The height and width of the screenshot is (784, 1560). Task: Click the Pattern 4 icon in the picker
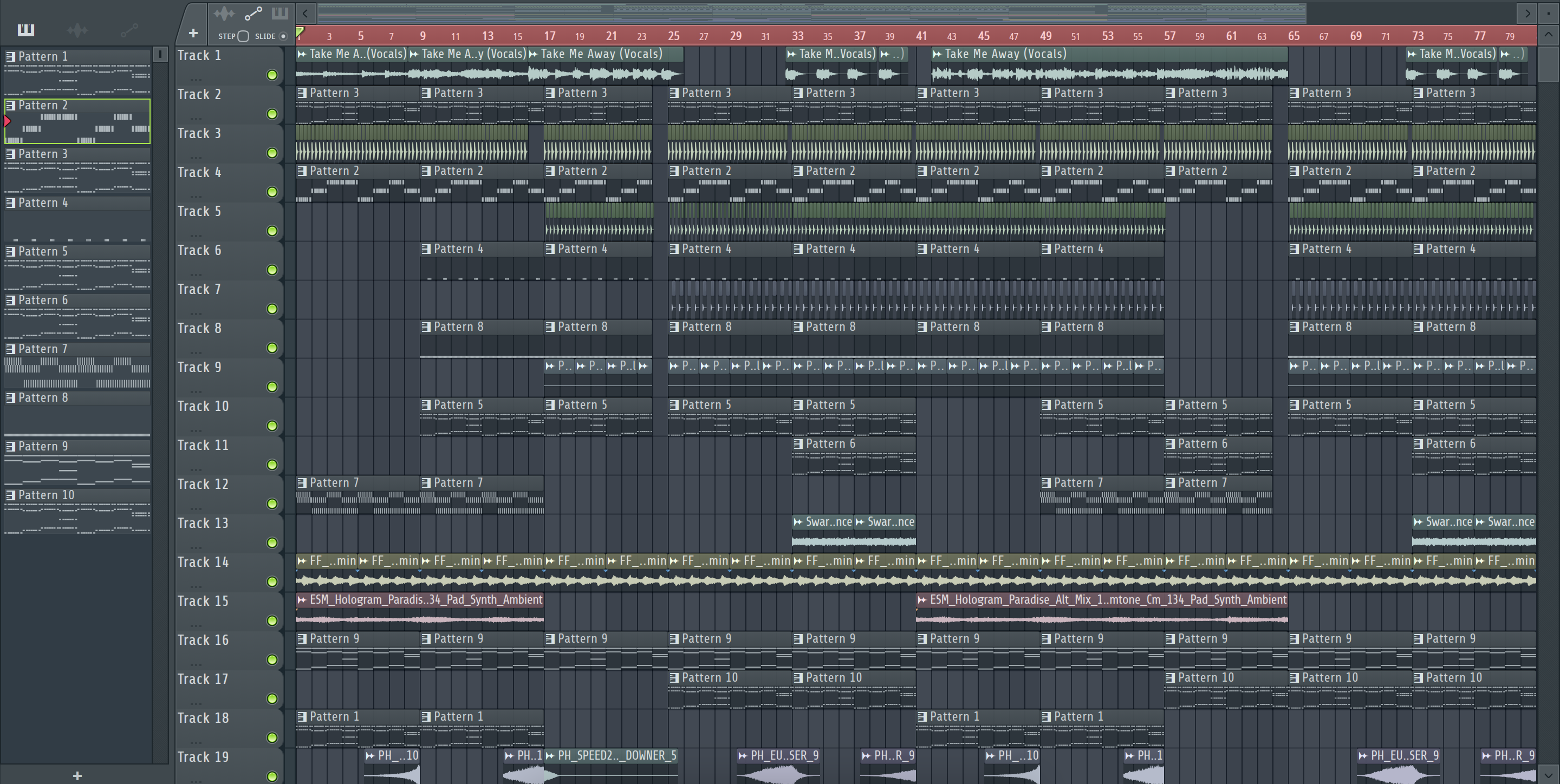[10, 203]
